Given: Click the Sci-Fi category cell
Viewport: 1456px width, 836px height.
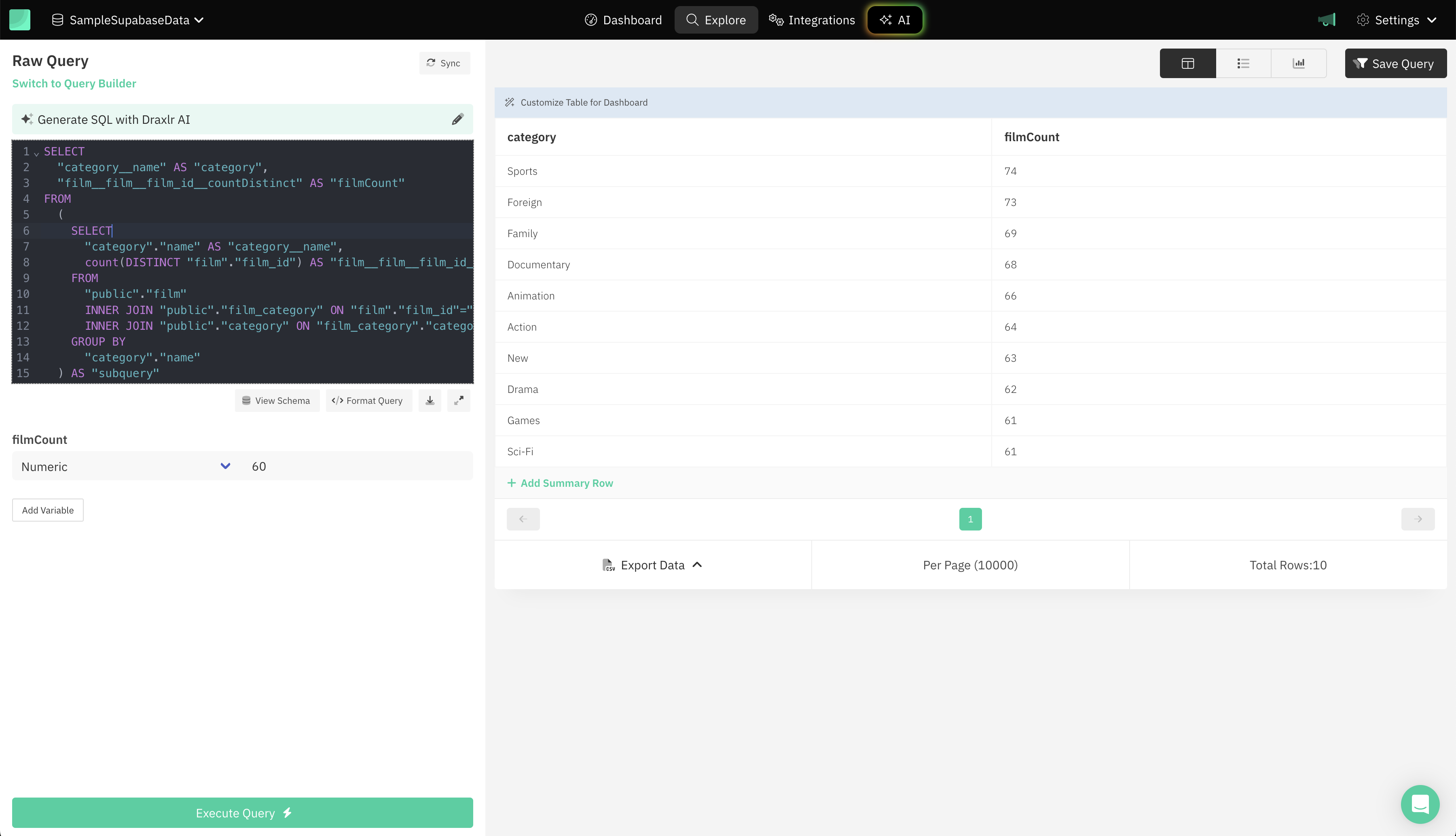Looking at the screenshot, I should [x=743, y=451].
